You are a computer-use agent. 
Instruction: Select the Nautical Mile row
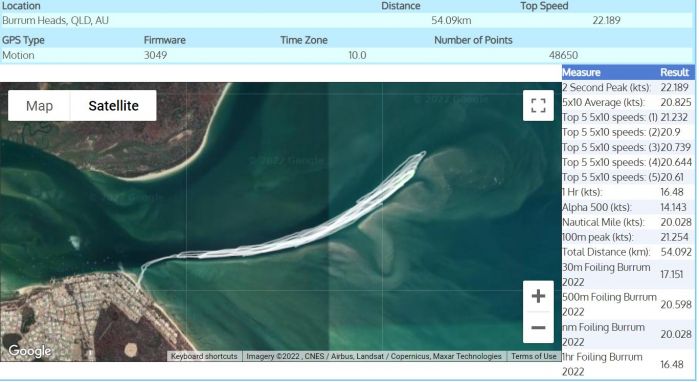point(628,222)
